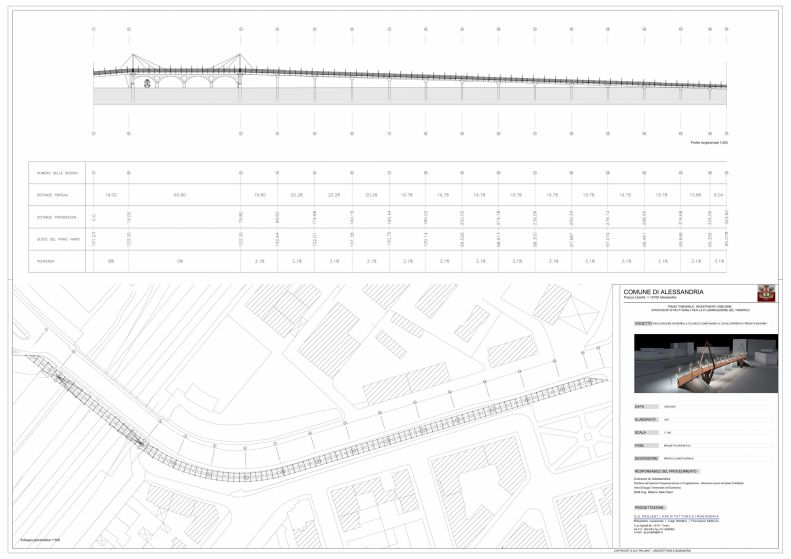
Task: Click the OGGETTO label in title block
Action: (x=644, y=323)
